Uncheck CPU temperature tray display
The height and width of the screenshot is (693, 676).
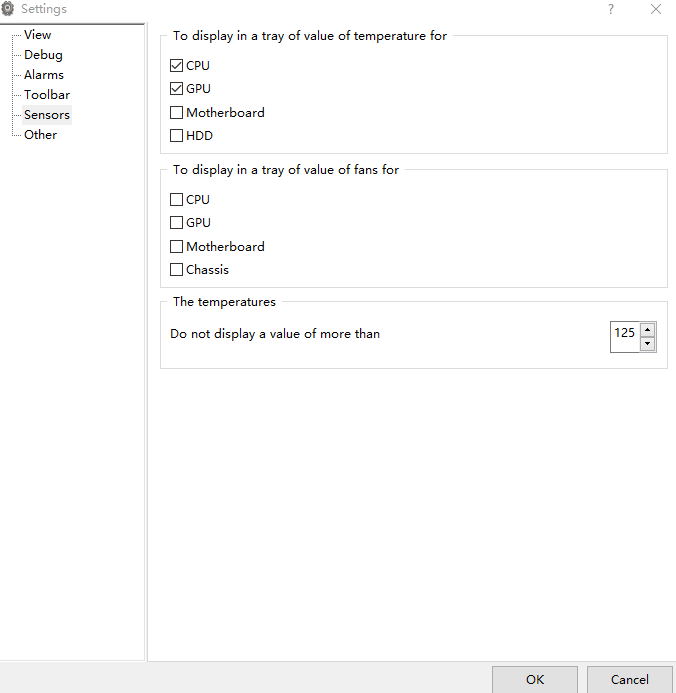point(176,65)
